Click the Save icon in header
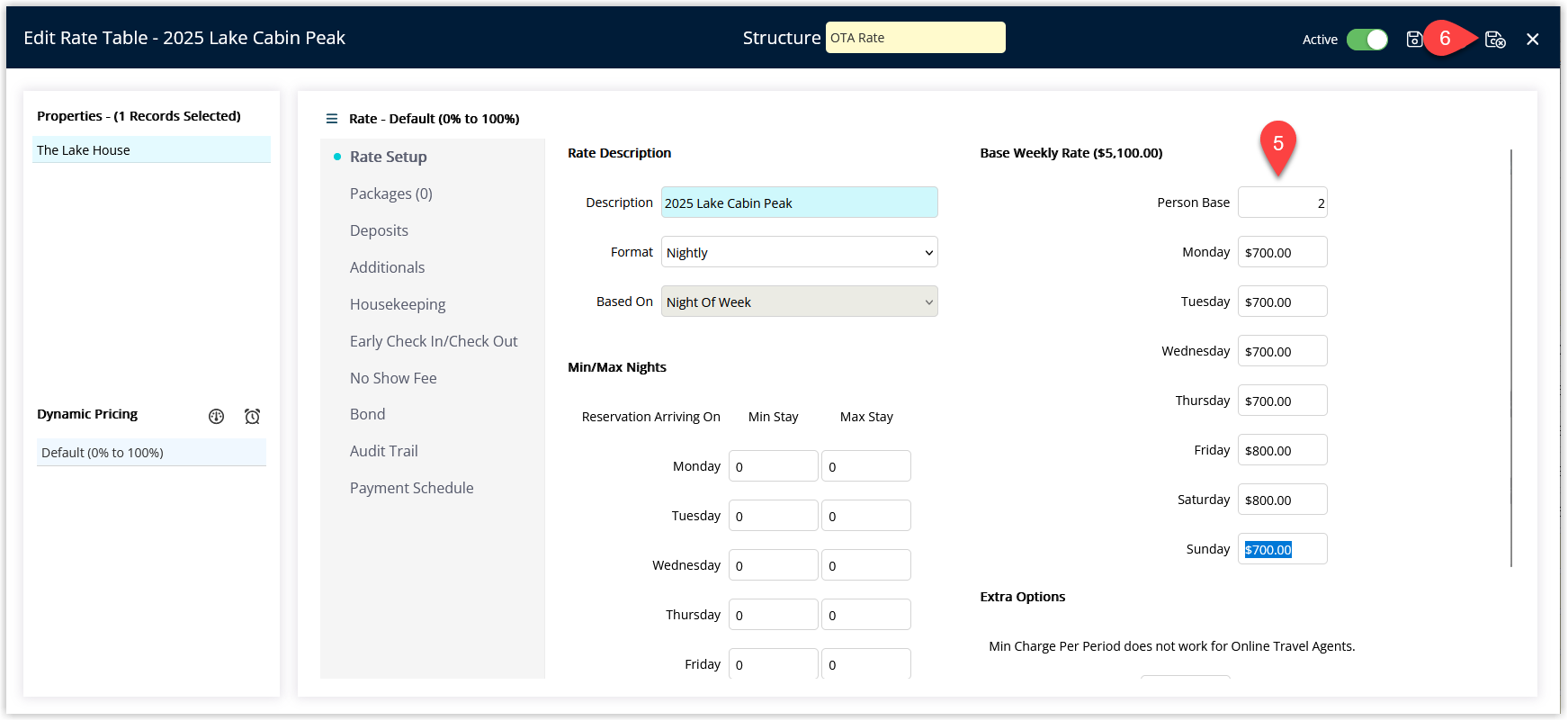 click(1414, 39)
